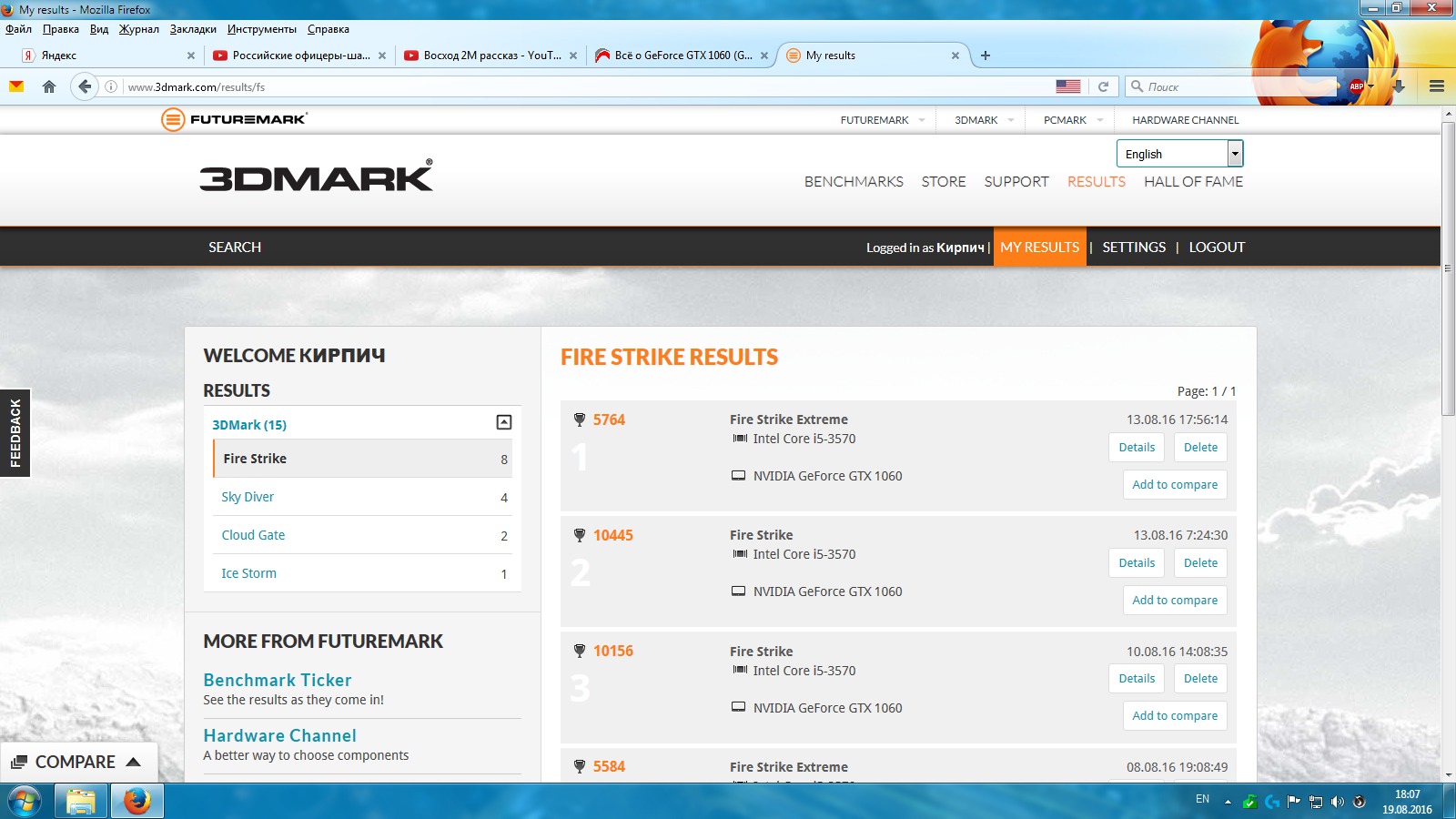Click trophy icon next to score 5764
Screen dimensions: 1456x819
pos(580,420)
